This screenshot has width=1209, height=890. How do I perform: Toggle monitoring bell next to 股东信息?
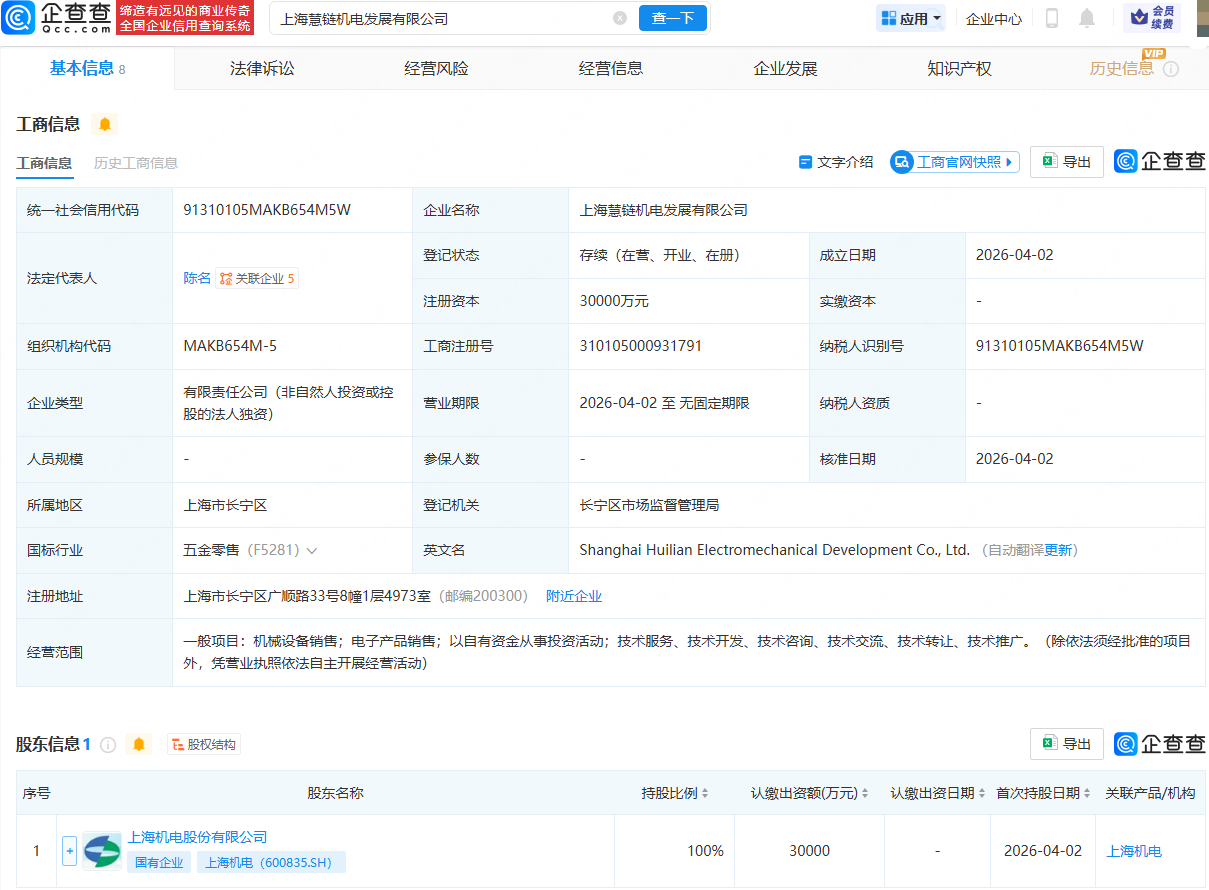[139, 744]
